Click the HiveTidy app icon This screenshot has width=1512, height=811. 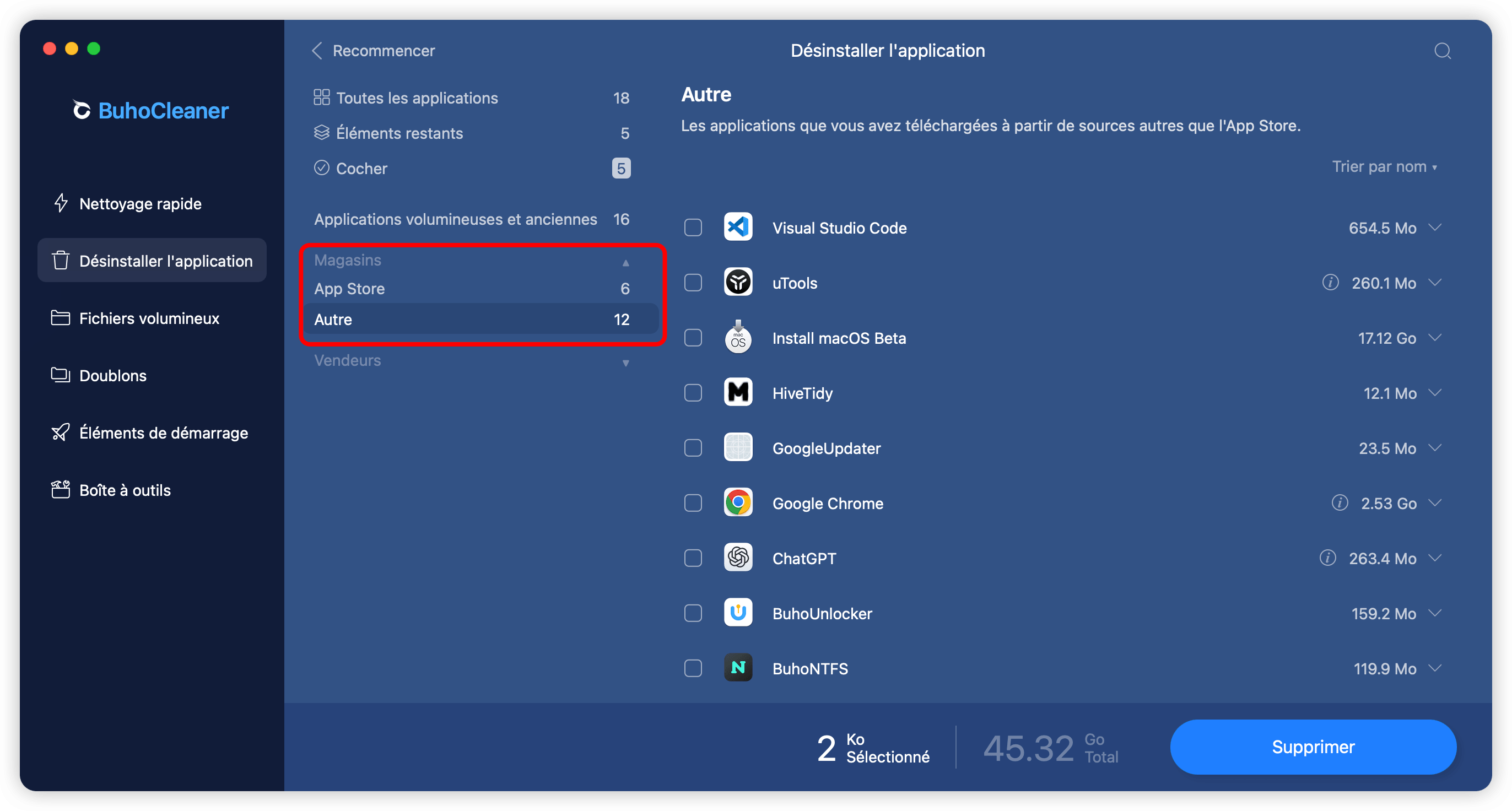click(x=738, y=392)
